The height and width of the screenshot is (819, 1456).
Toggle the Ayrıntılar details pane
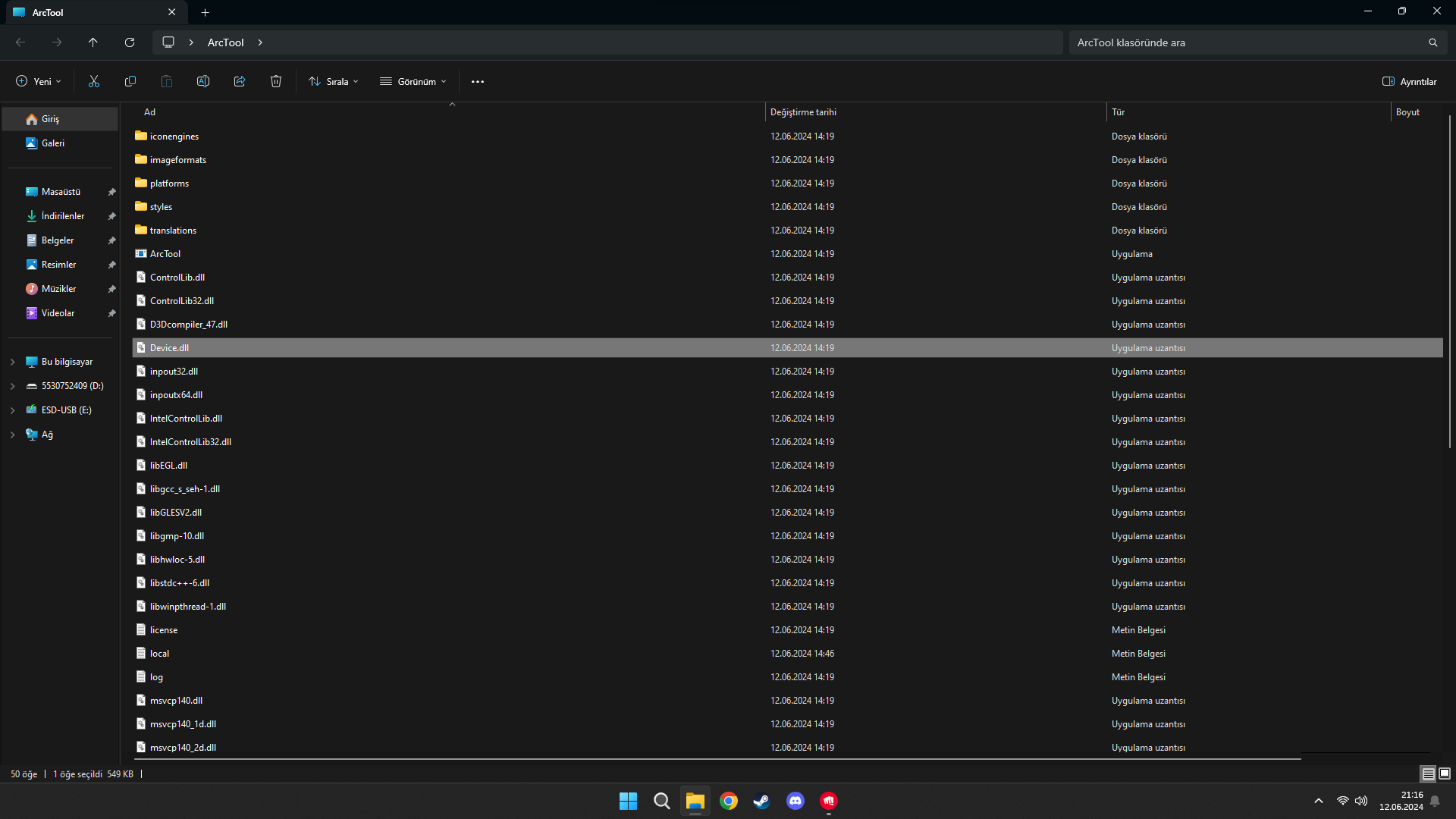[x=1410, y=81]
